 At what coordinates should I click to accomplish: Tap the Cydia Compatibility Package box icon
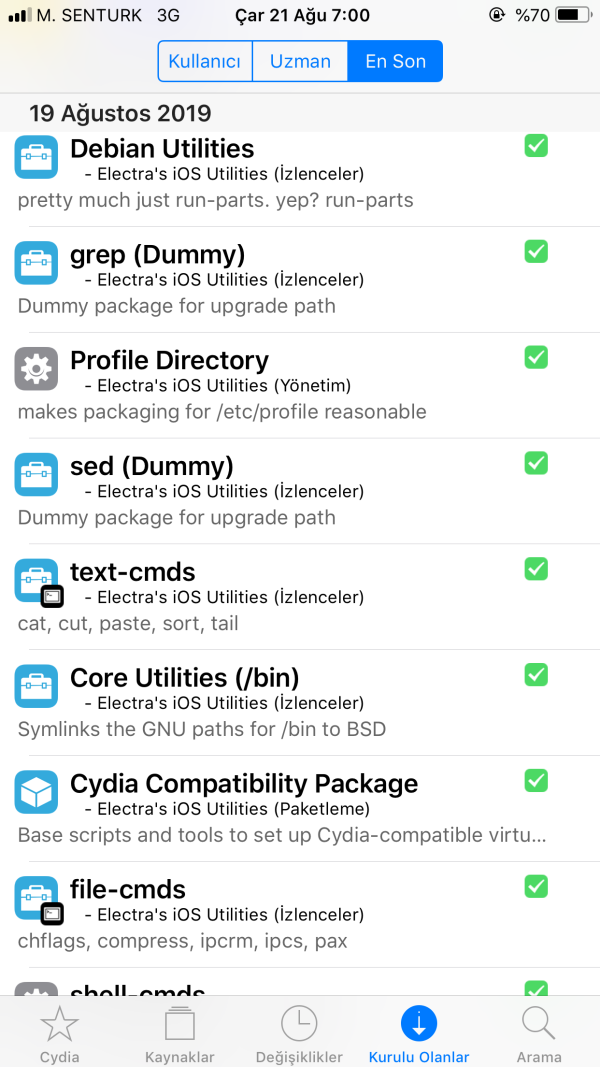tap(36, 792)
